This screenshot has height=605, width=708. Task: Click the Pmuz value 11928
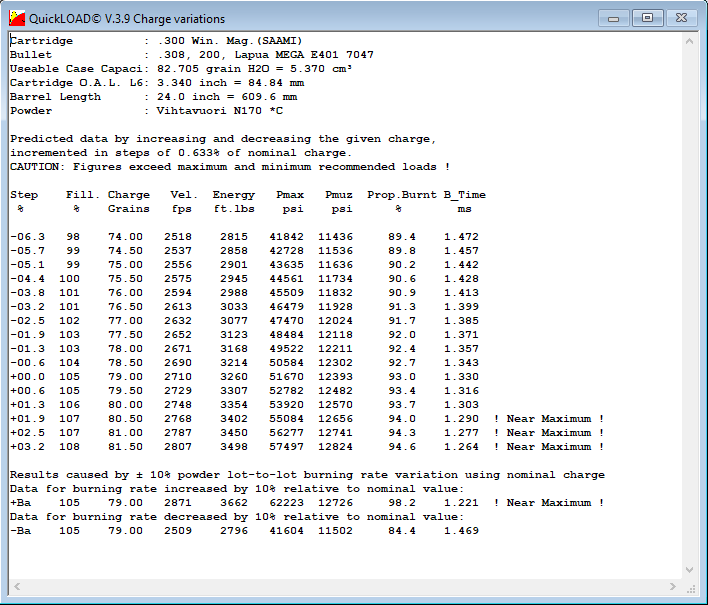coord(335,307)
